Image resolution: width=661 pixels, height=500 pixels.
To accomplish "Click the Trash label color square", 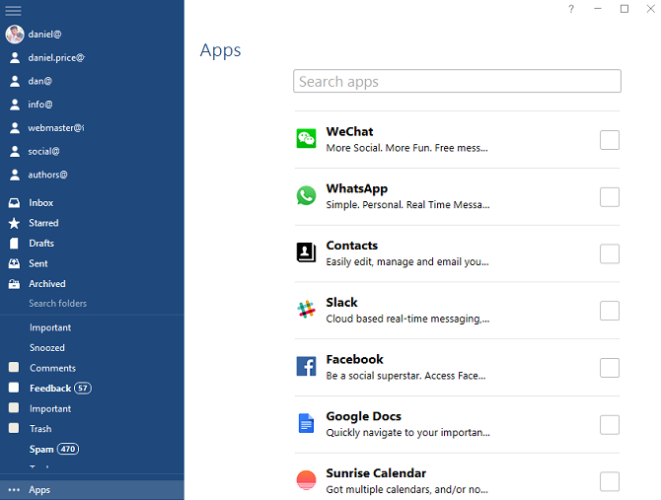I will coord(14,428).
